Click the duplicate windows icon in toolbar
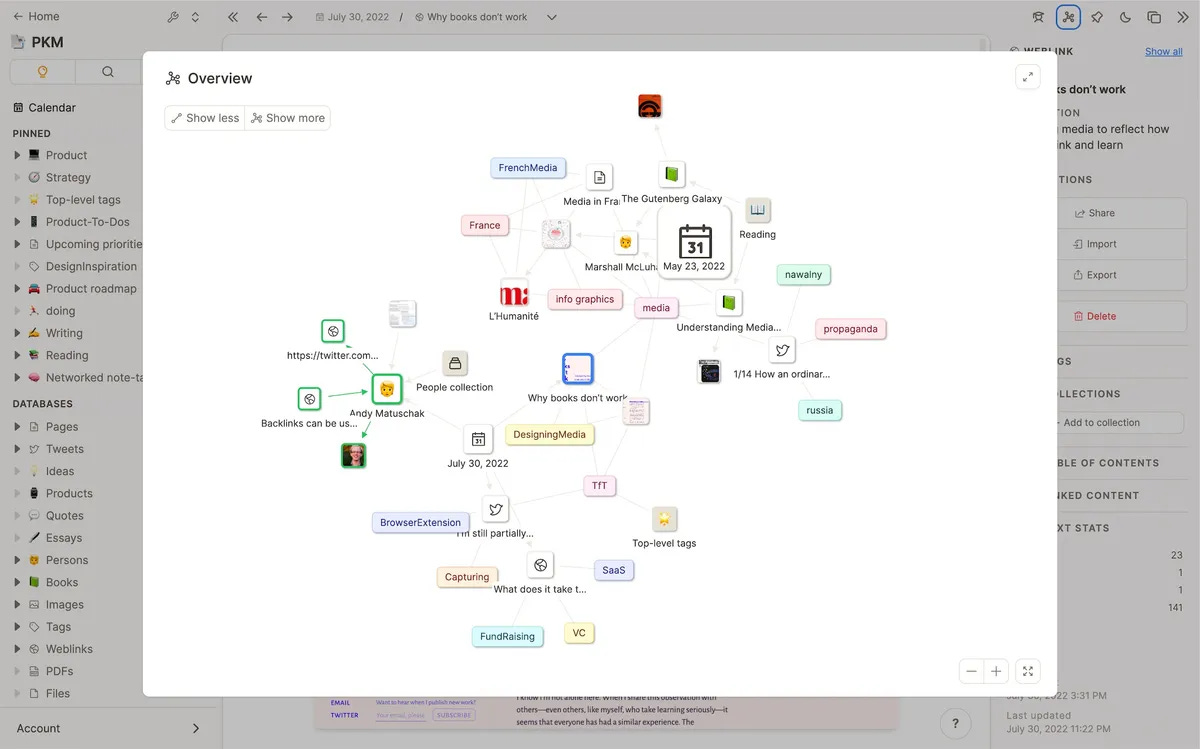1200x749 pixels. point(1153,17)
